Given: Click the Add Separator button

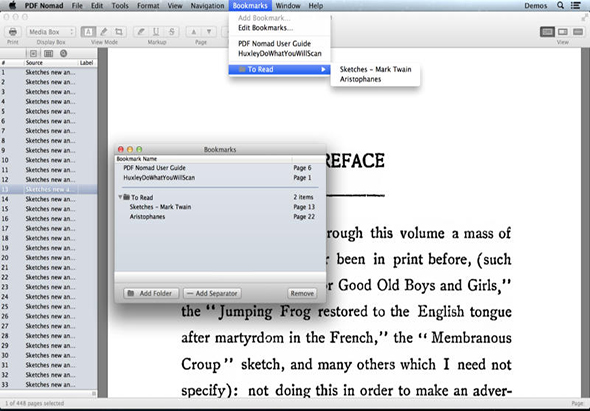Looking at the screenshot, I should coord(212,293).
